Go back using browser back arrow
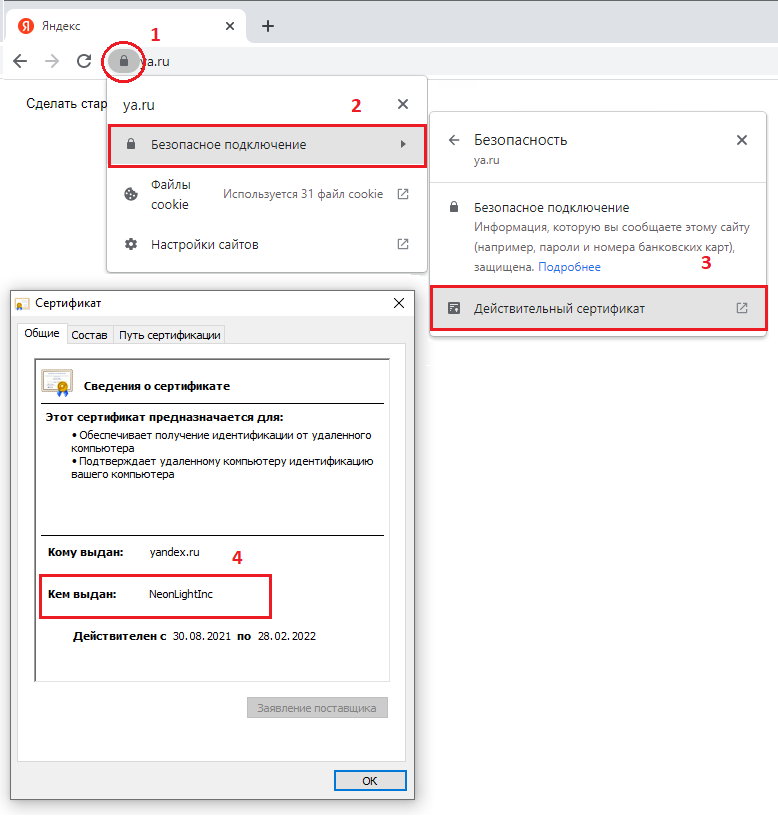The width and height of the screenshot is (778, 823). (20, 61)
